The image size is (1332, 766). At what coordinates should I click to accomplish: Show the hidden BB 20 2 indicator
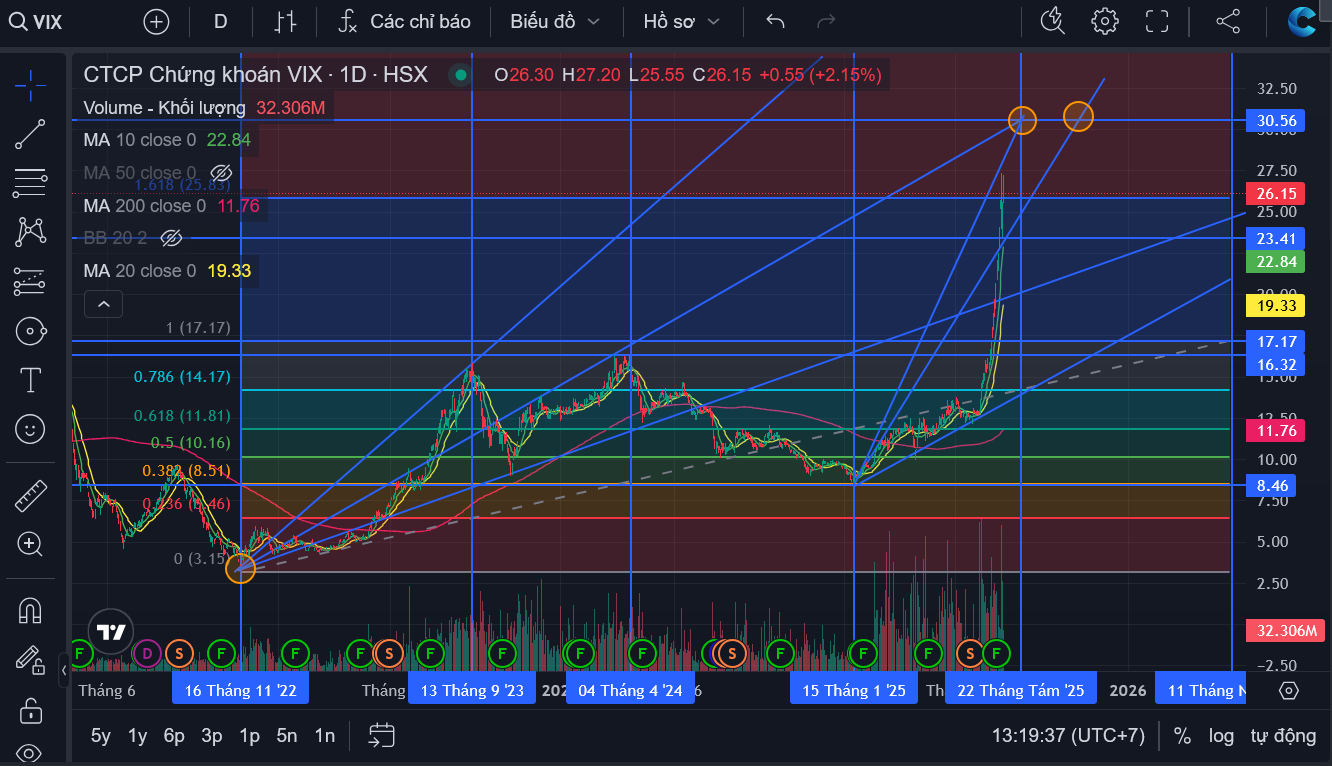pyautogui.click(x=172, y=238)
